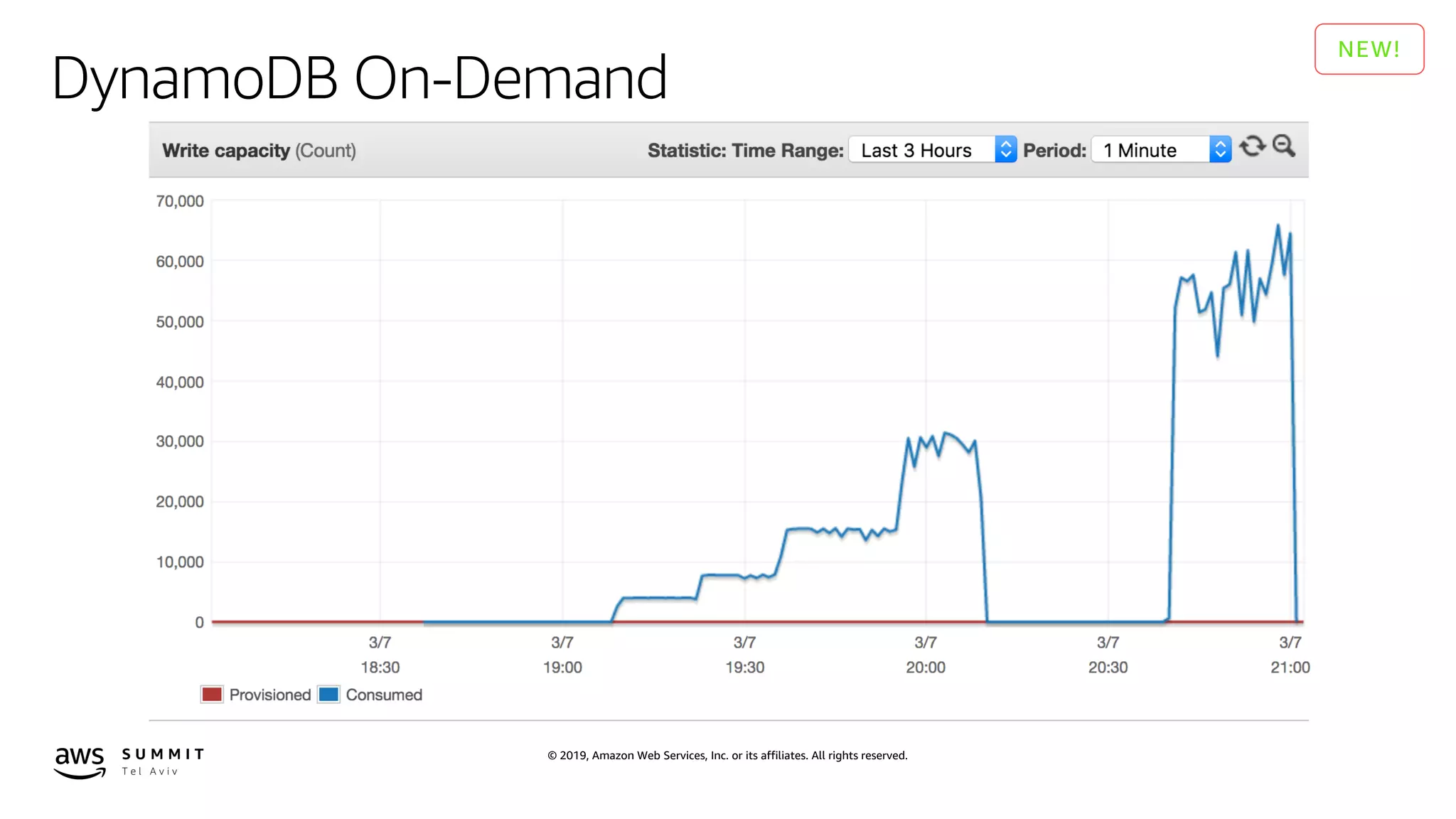Open the Period '1 Minute' dropdown
This screenshot has width=1456, height=819.
(1162, 149)
